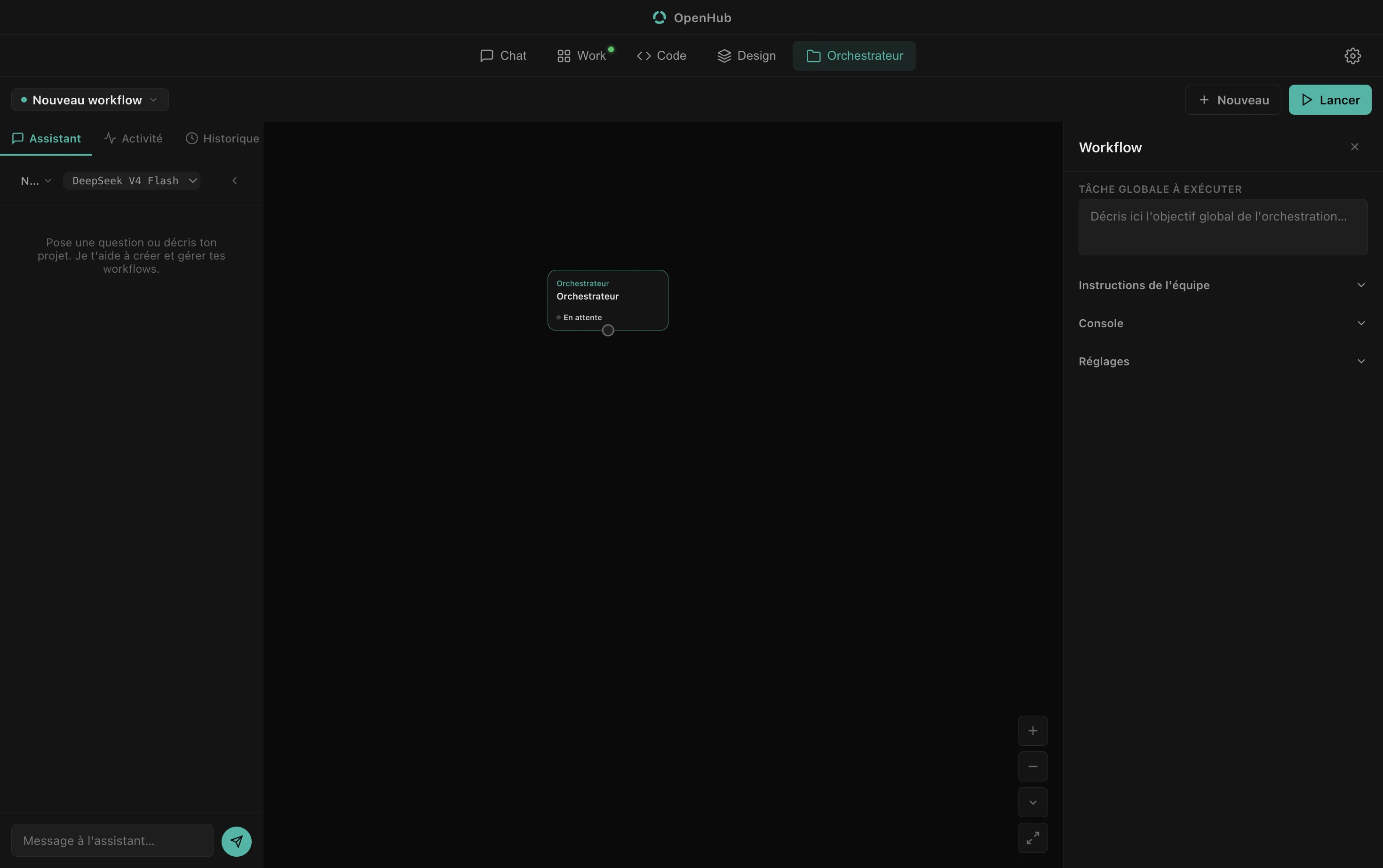Send message with paper plane icon
The height and width of the screenshot is (868, 1383).
(236, 841)
